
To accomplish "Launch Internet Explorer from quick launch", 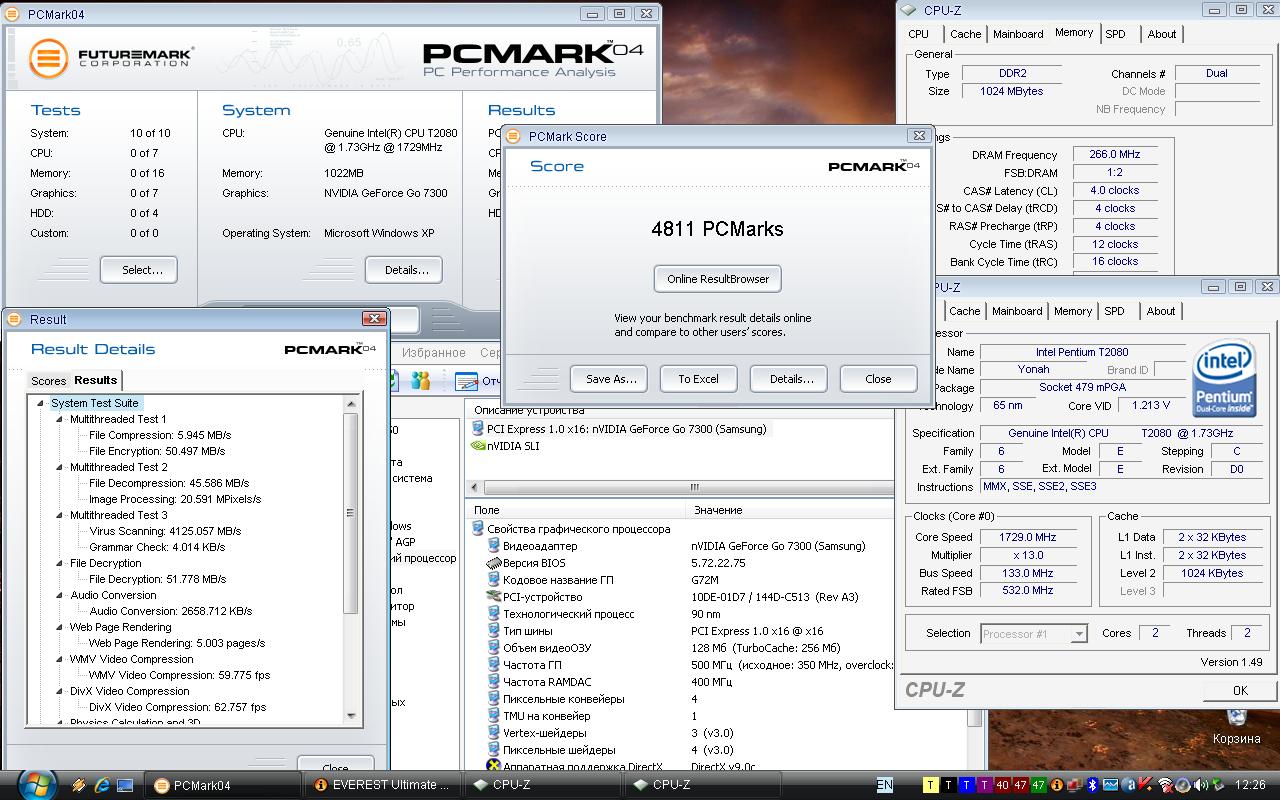I will coord(101,785).
